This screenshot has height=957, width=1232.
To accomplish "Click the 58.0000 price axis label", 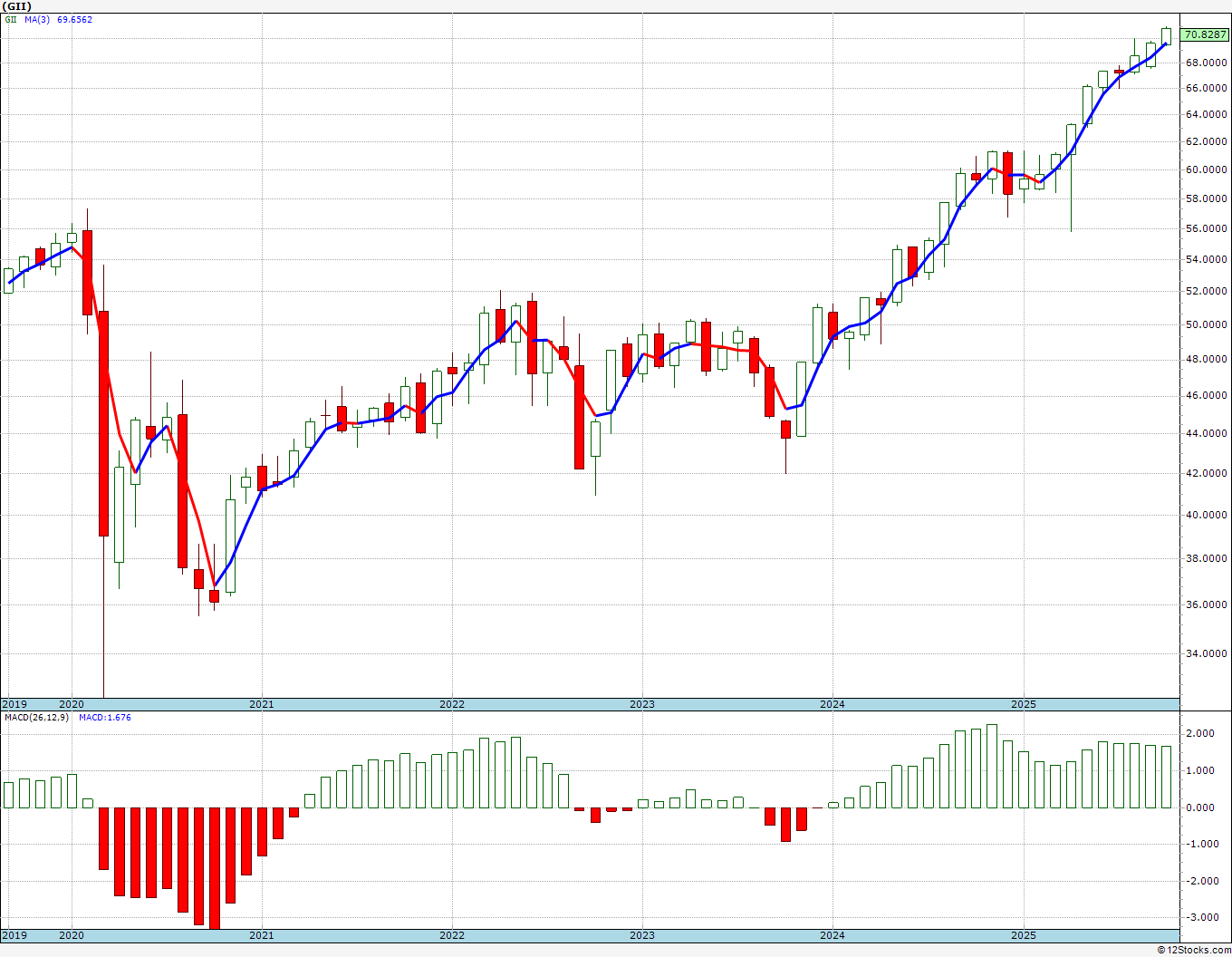I will (1207, 198).
